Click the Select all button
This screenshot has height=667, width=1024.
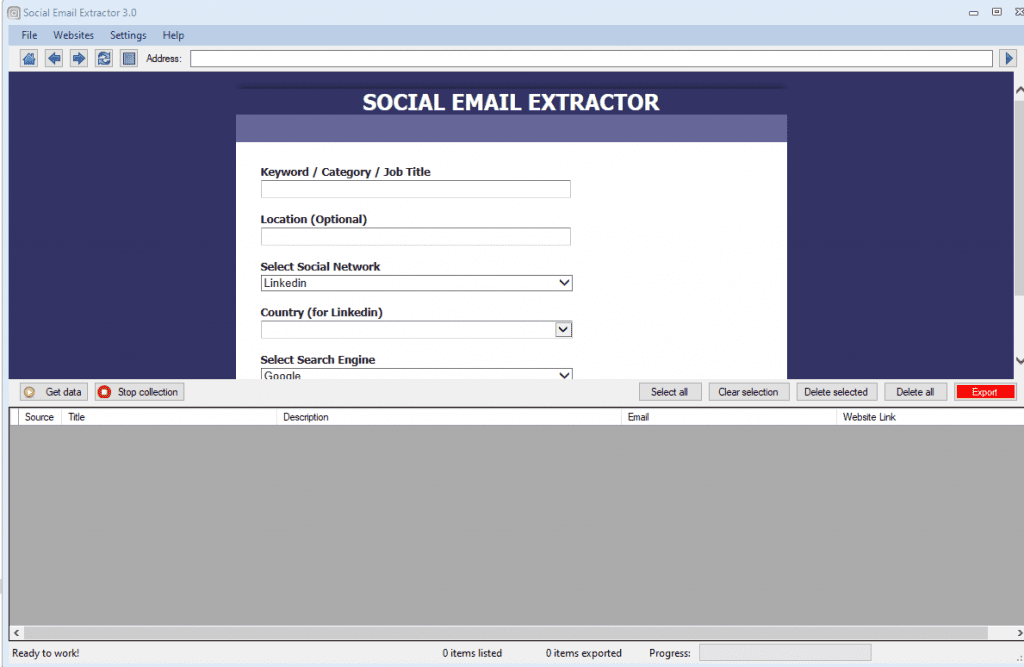[669, 392]
